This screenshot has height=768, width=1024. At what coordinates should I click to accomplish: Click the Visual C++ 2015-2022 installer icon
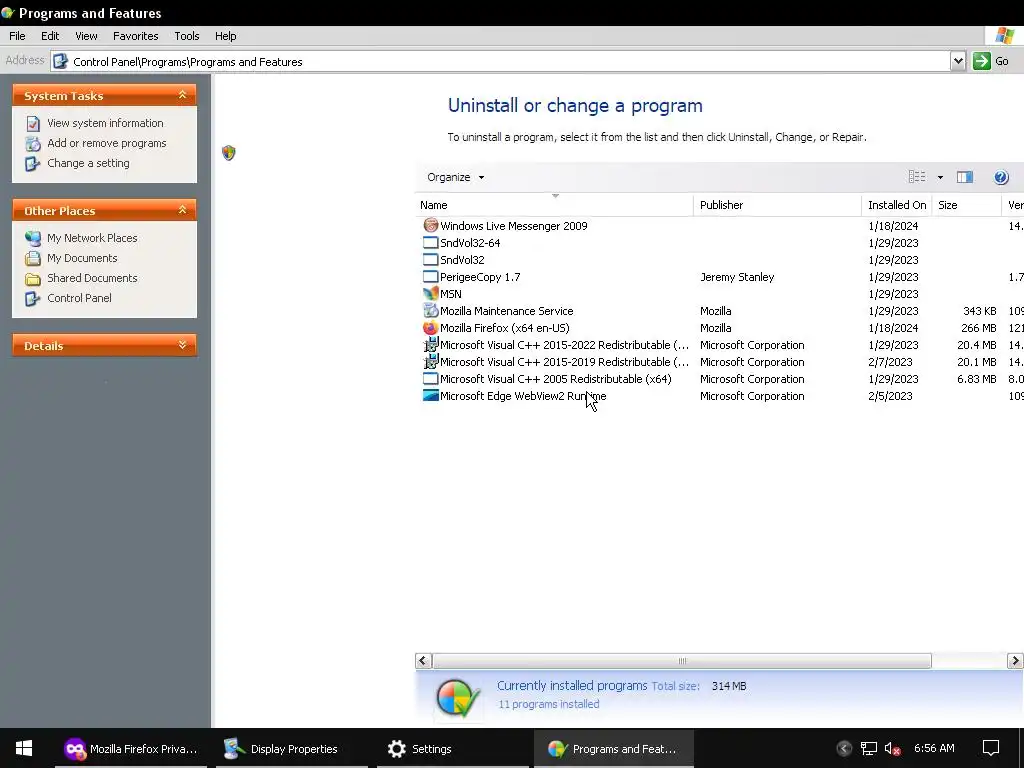430,344
